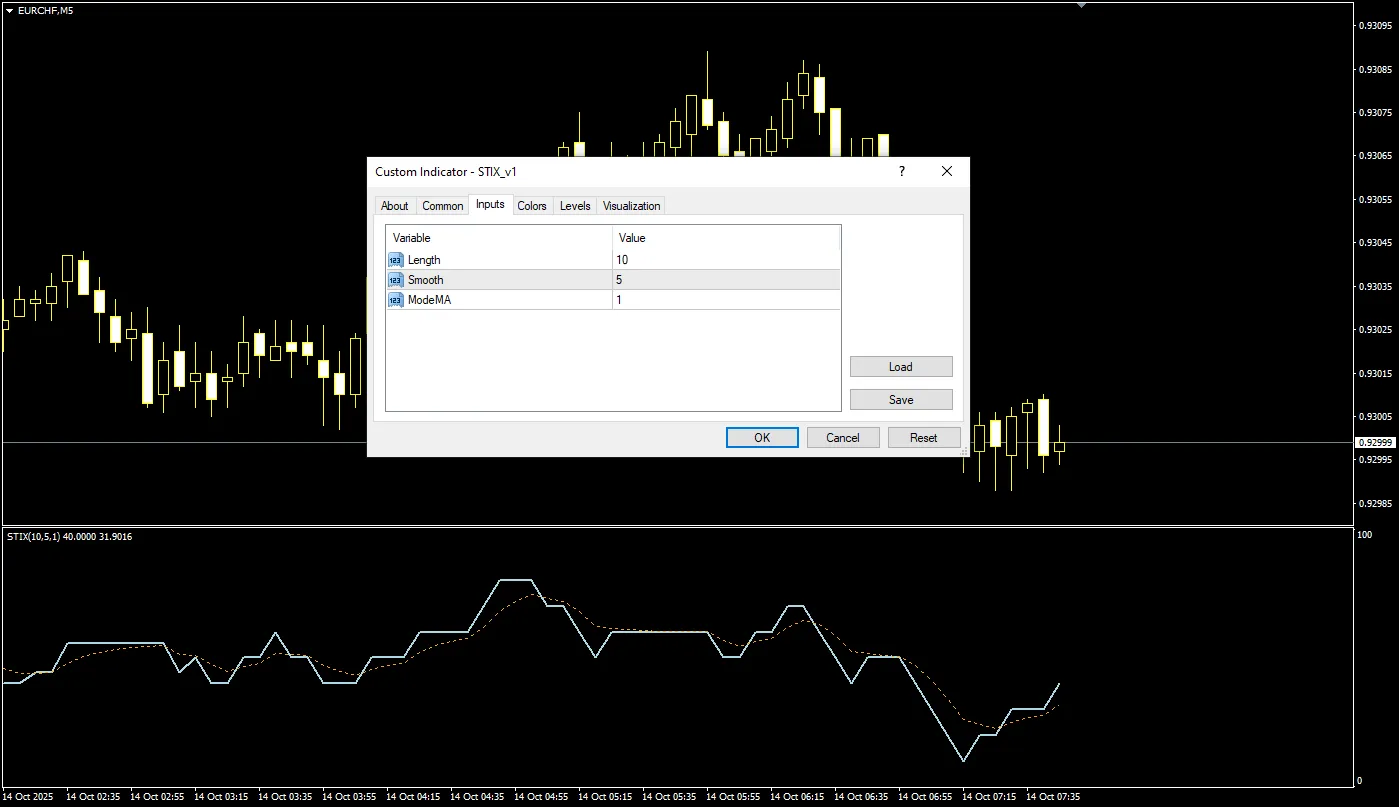
Task: Click the question mark help button
Action: point(902,172)
